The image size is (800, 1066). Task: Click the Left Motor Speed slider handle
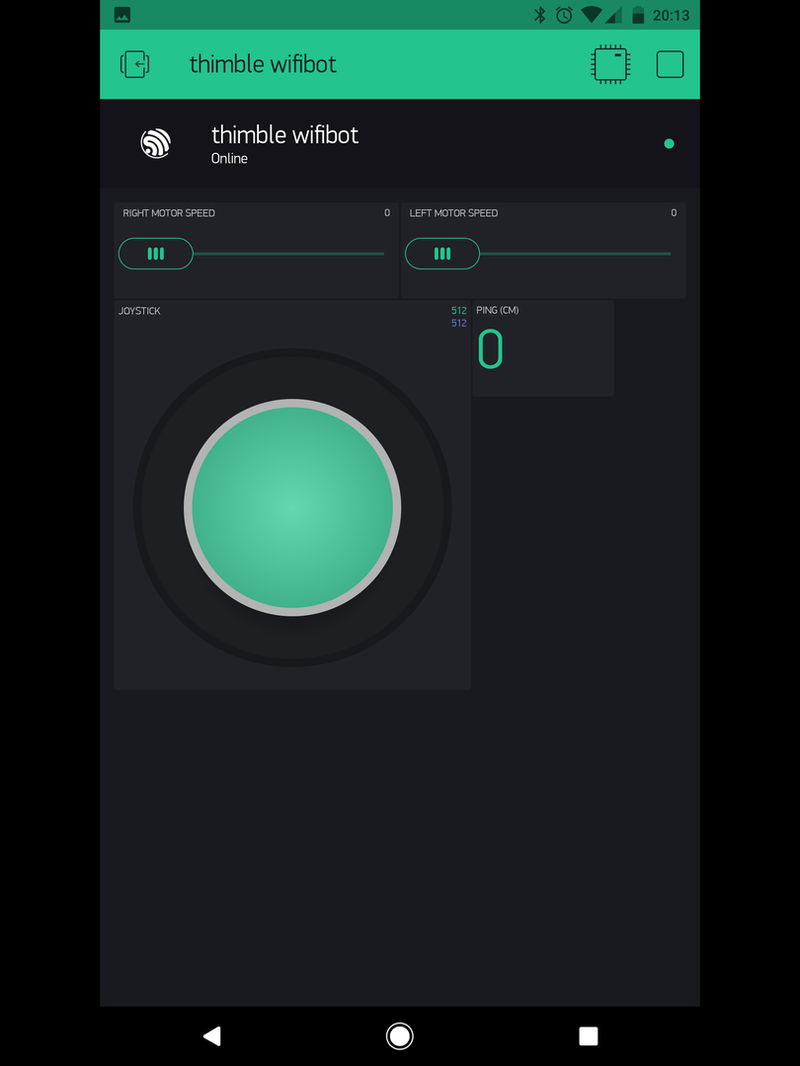click(442, 254)
